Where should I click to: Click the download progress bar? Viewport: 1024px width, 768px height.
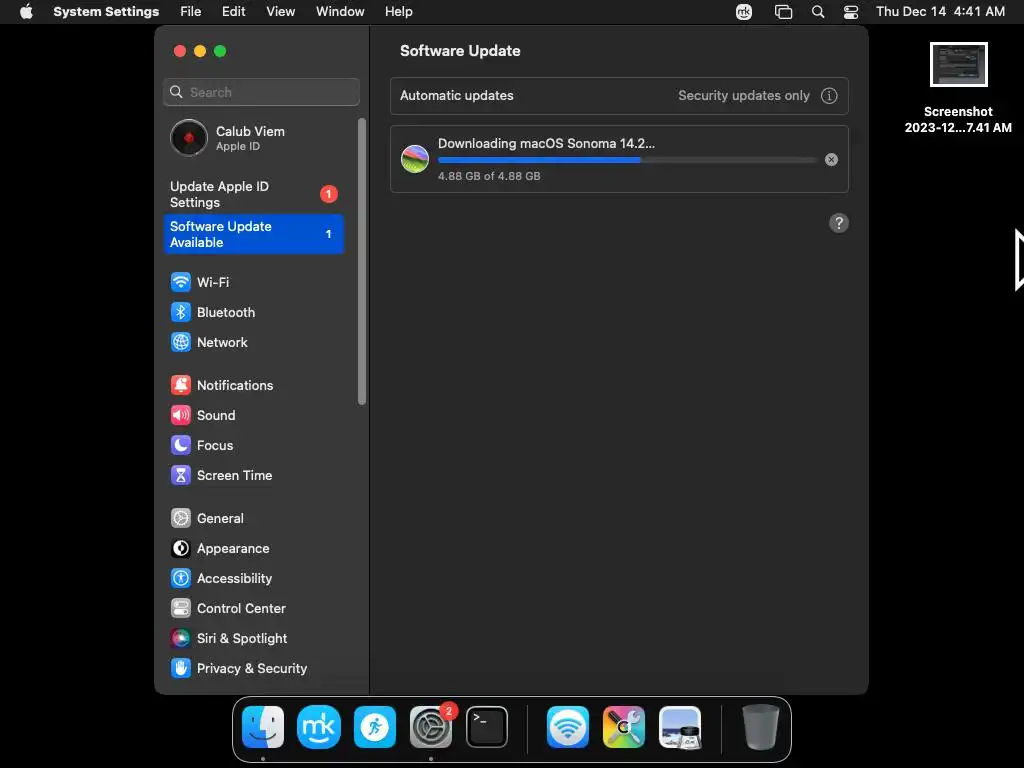tap(627, 159)
